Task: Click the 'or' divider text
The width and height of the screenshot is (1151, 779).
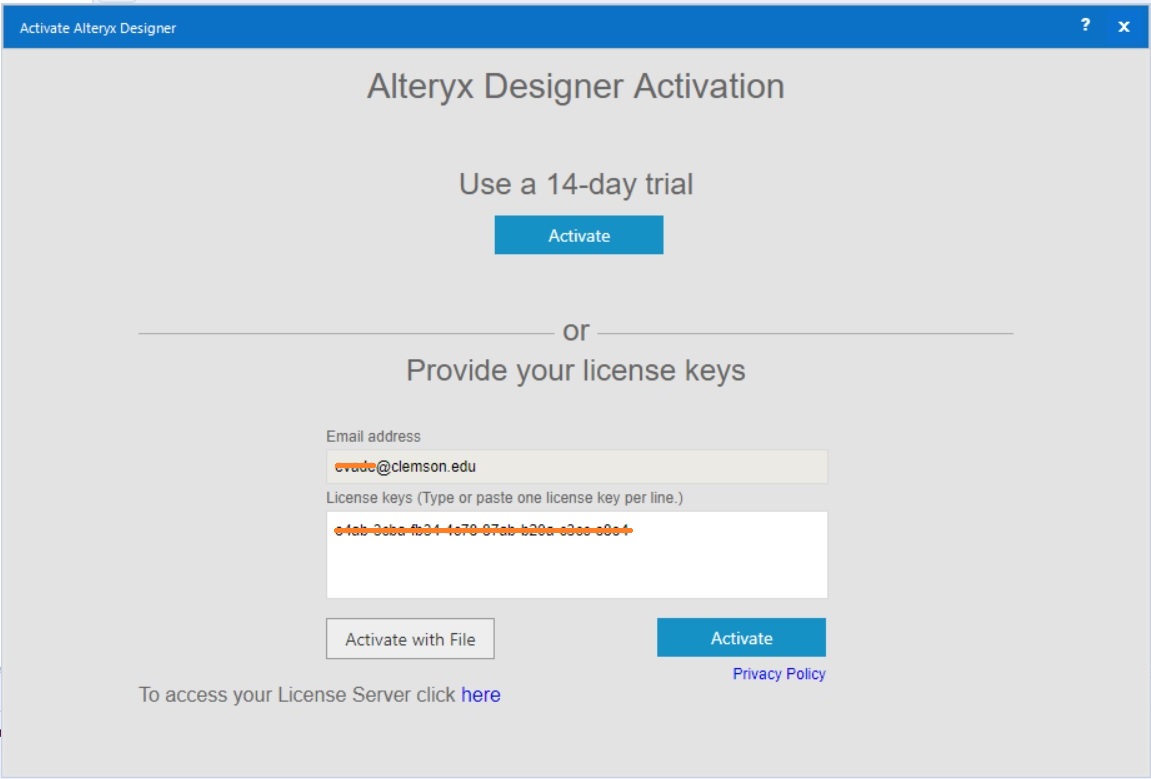Action: pyautogui.click(x=576, y=331)
